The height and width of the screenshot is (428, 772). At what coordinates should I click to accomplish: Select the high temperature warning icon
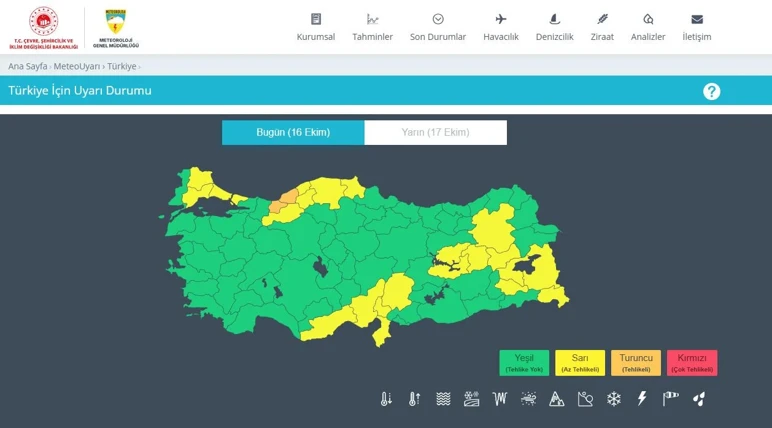415,399
